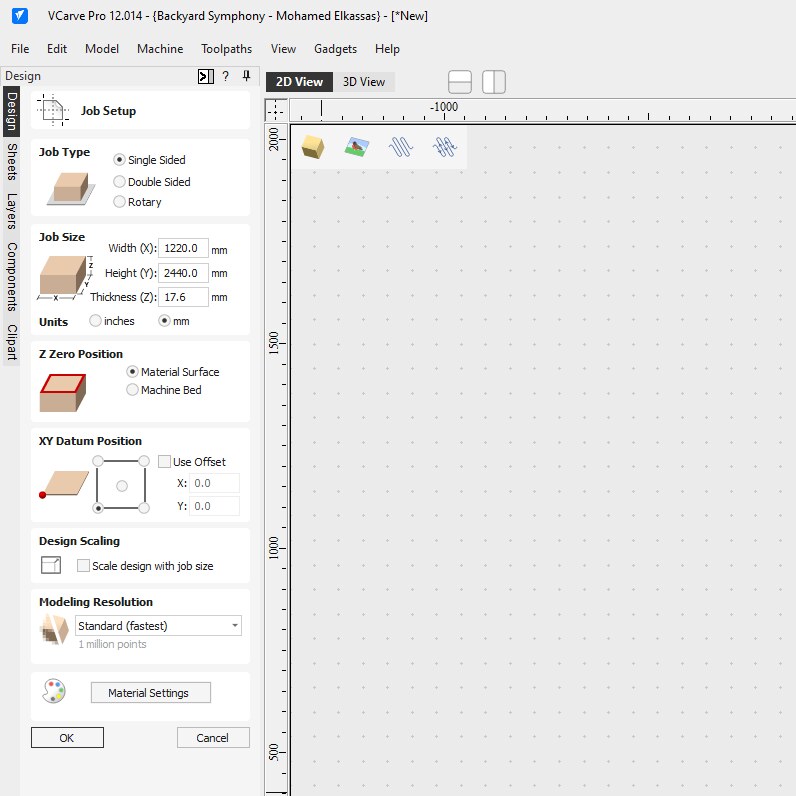Click the ruler origin corner icon
The height and width of the screenshot is (796, 796).
(276, 110)
